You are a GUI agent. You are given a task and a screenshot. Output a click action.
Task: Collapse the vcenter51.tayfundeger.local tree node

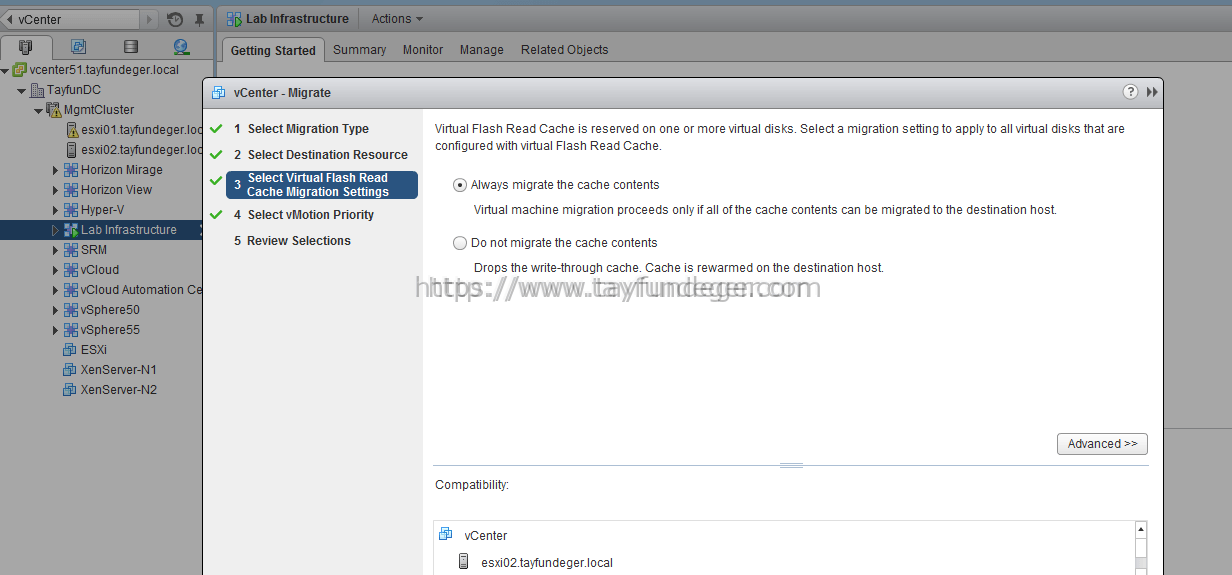[x=6, y=71]
